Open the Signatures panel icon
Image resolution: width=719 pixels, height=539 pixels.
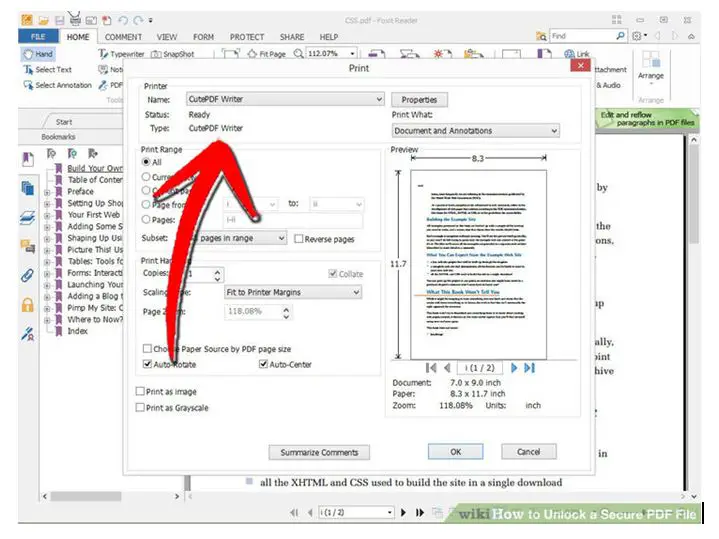(28, 333)
